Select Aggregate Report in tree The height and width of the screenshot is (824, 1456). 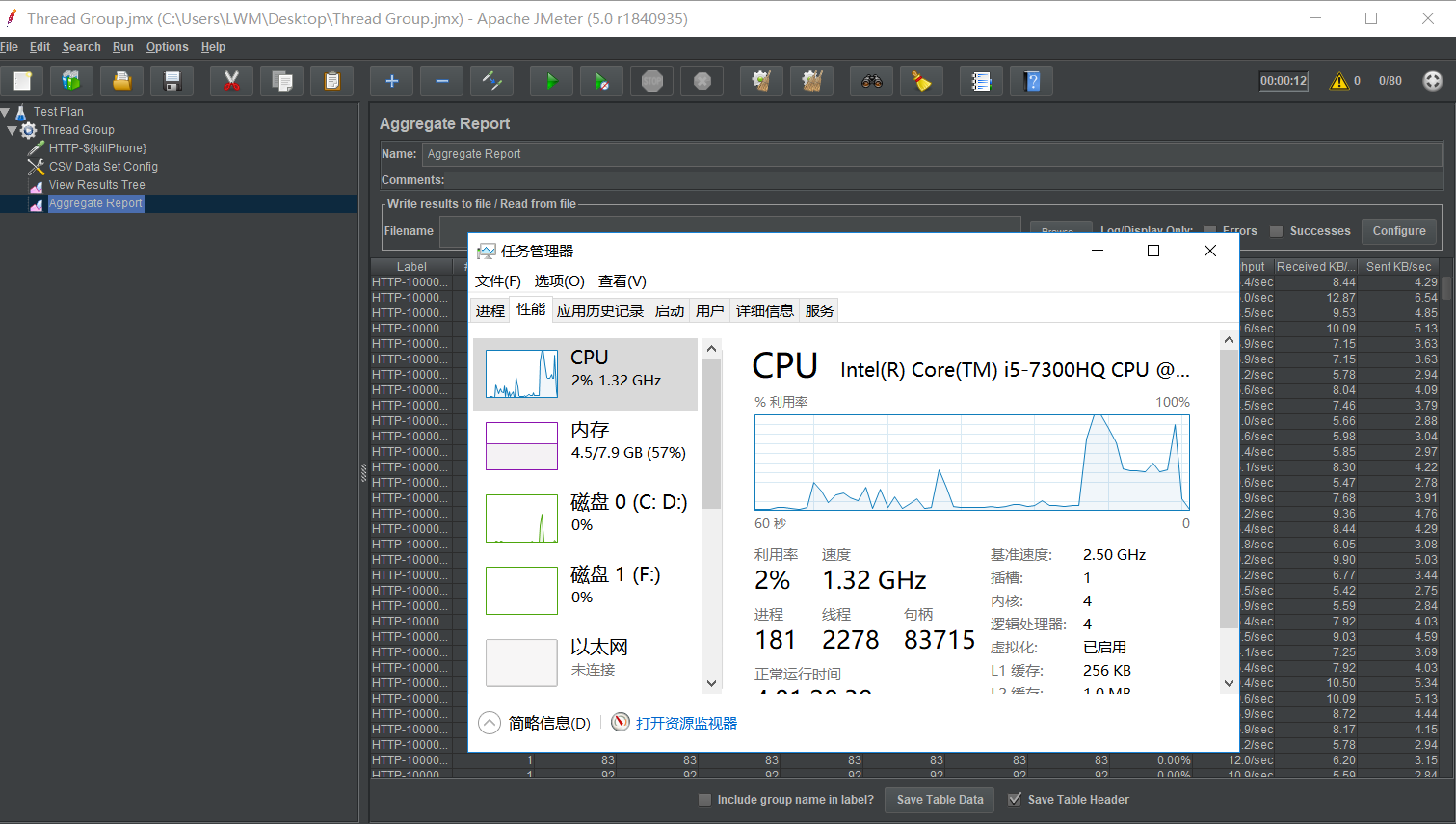[x=95, y=203]
